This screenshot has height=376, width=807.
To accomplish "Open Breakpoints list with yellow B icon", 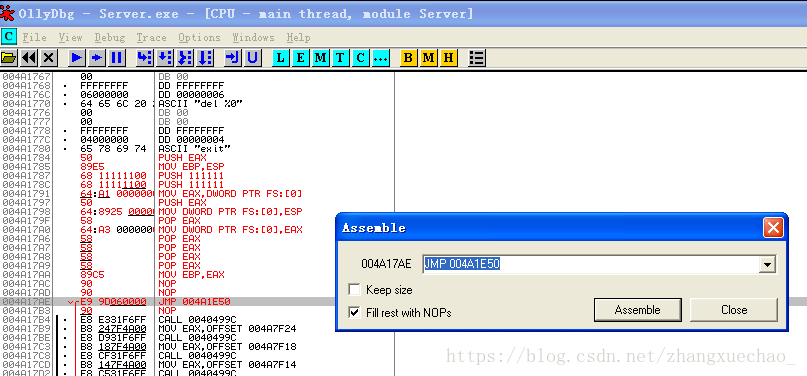I will coord(408,58).
